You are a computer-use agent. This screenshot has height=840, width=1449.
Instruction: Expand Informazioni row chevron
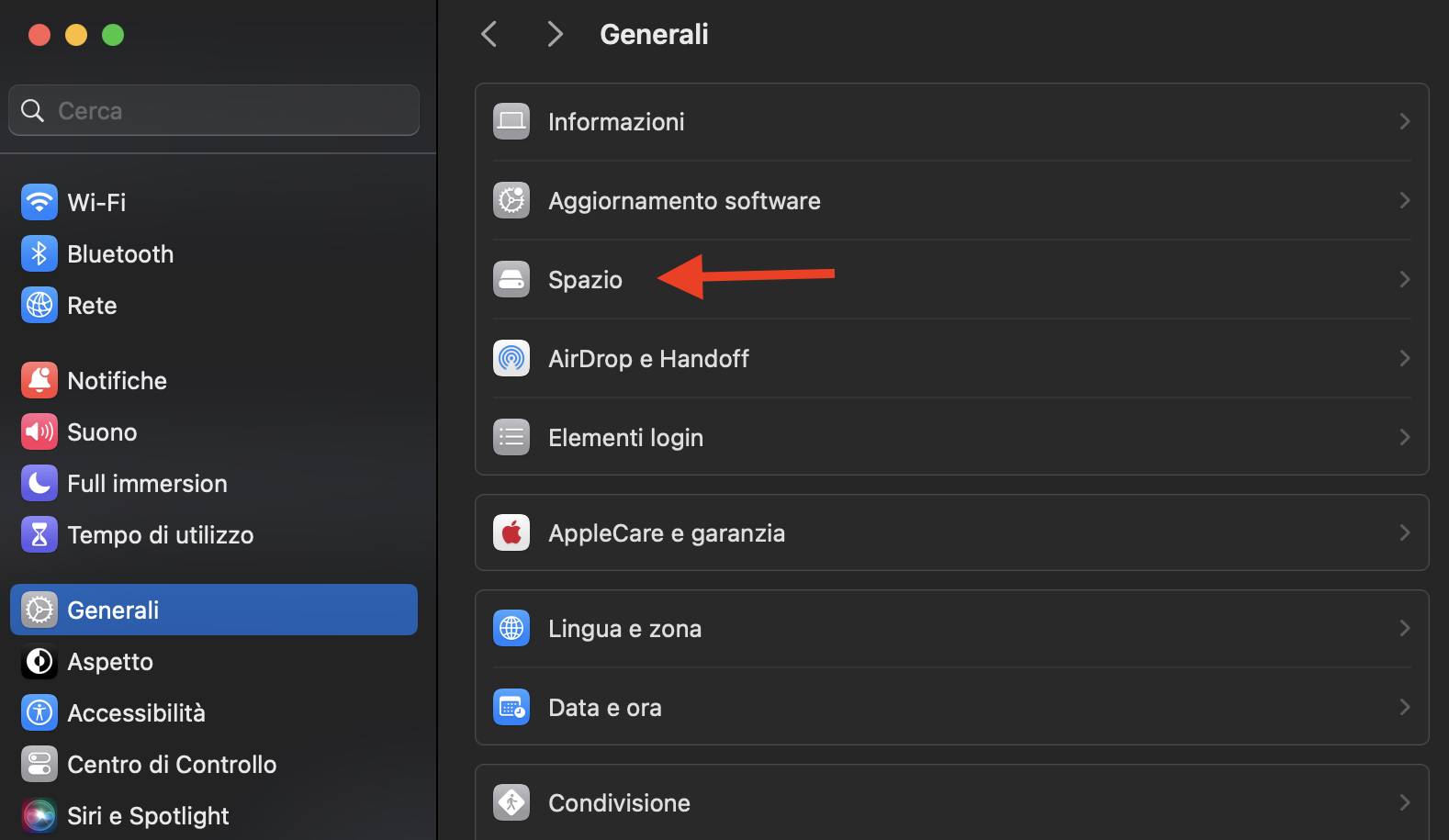click(x=1404, y=121)
